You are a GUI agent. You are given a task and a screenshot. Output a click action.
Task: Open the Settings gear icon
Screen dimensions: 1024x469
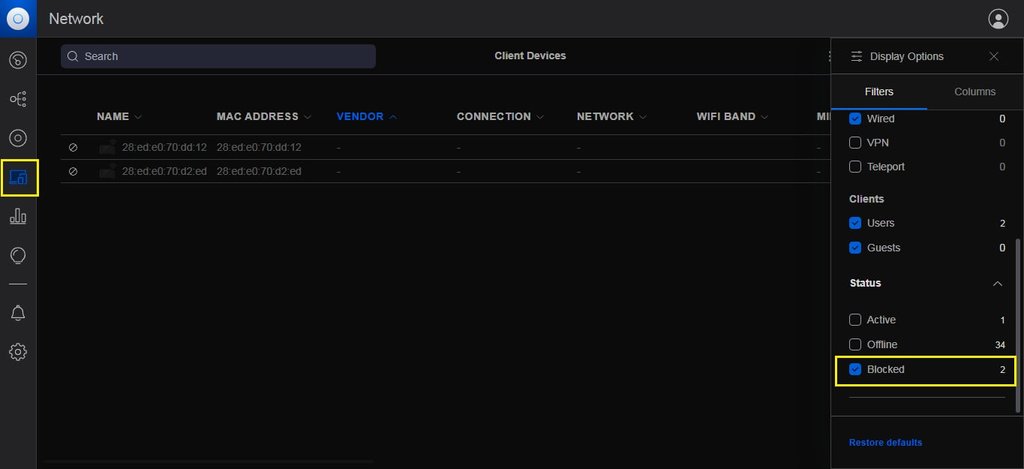click(18, 352)
